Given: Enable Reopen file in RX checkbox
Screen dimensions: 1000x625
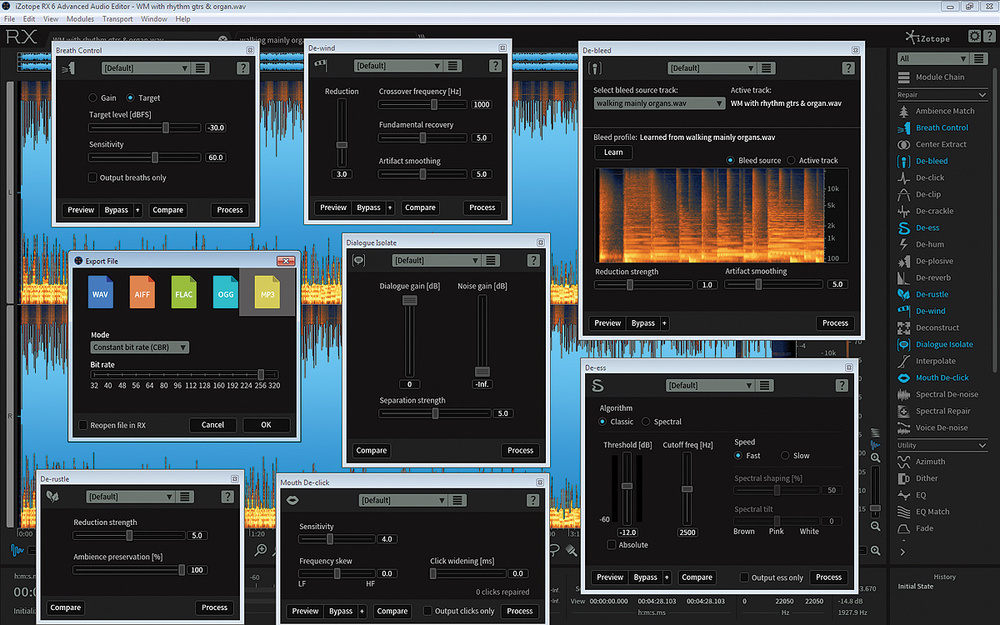Looking at the screenshot, I should point(83,425).
